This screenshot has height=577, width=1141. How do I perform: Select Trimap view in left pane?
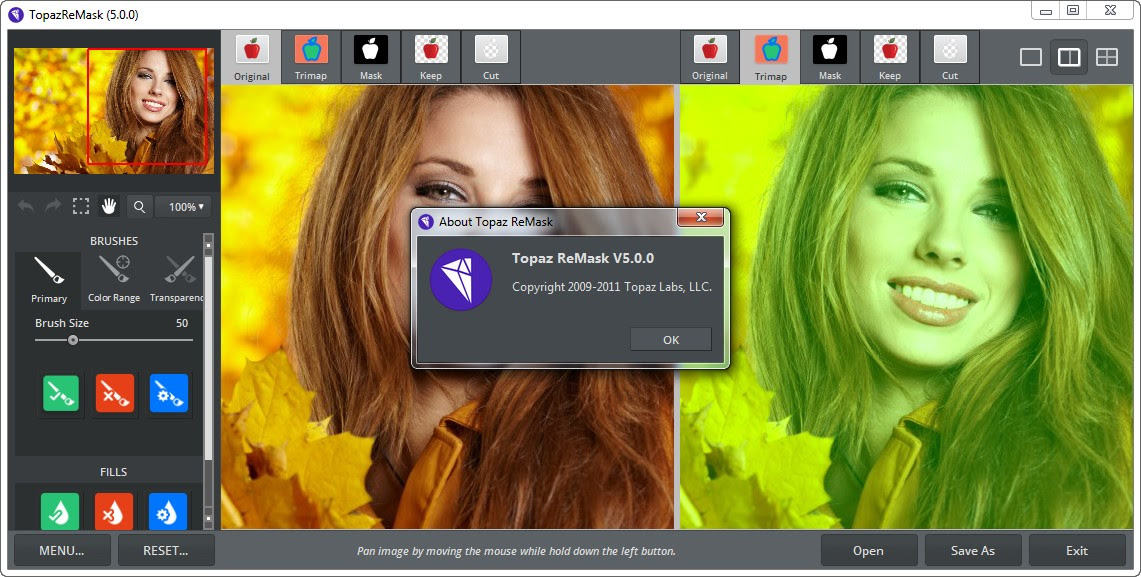pyautogui.click(x=311, y=57)
